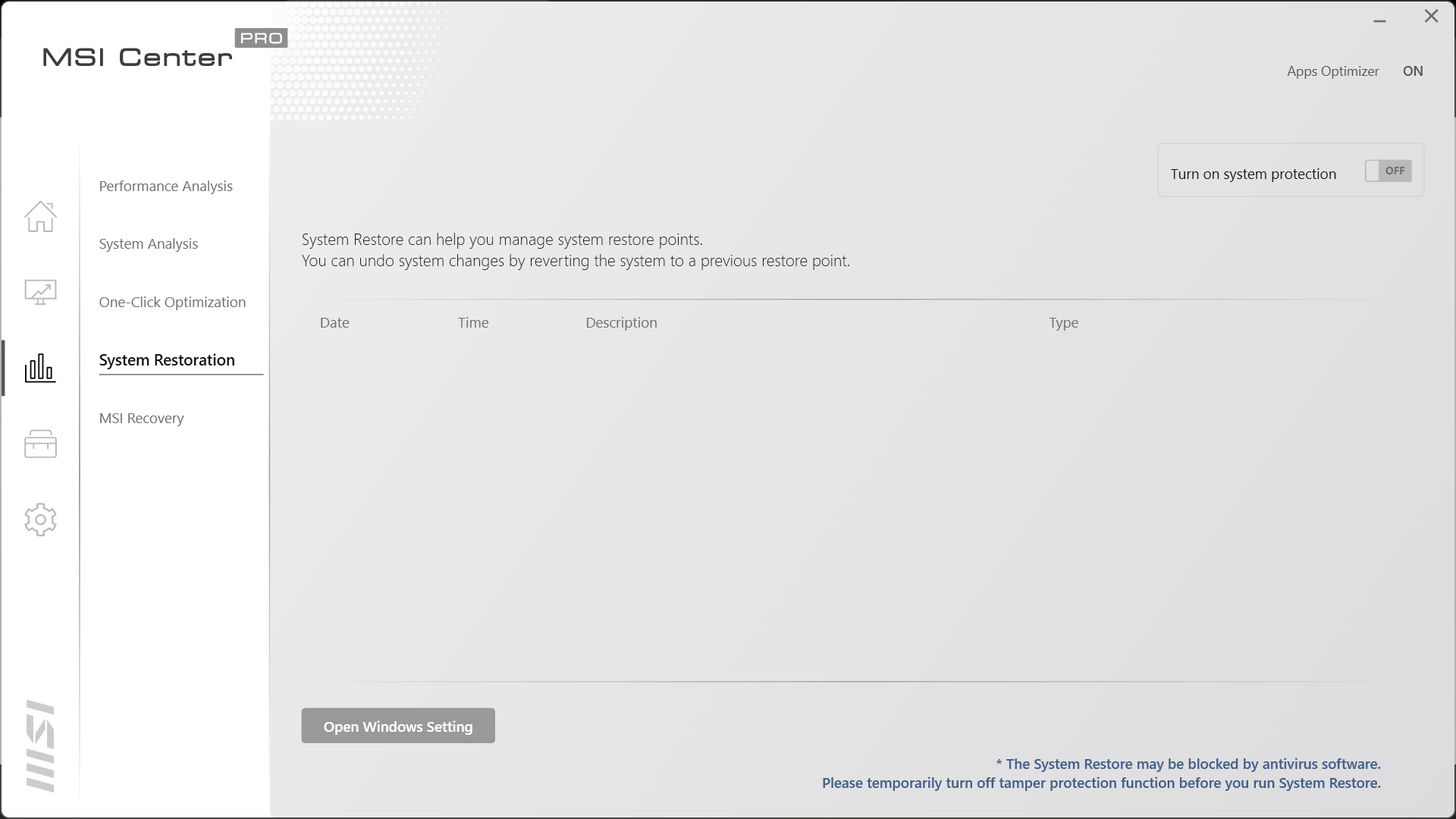This screenshot has height=819, width=1456.
Task: Click Turn on system protection label
Action: [1253, 173]
